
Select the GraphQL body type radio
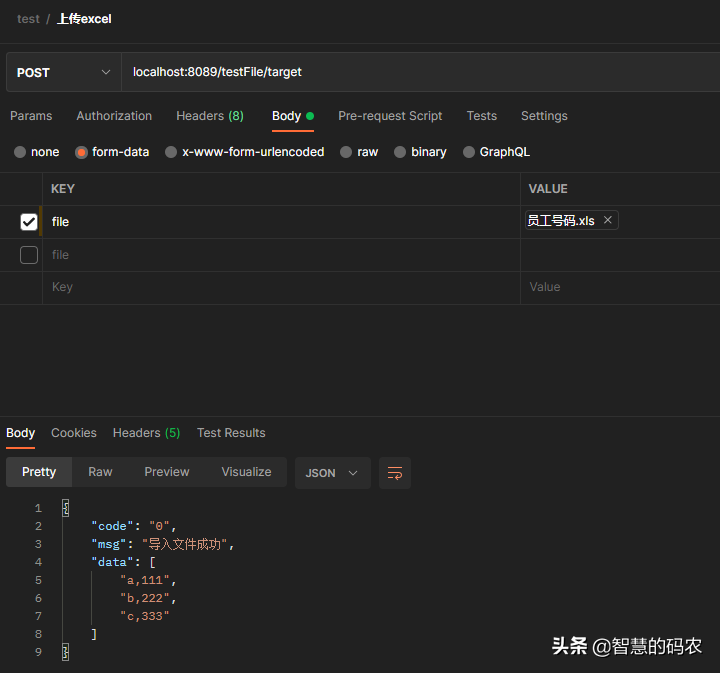[468, 152]
